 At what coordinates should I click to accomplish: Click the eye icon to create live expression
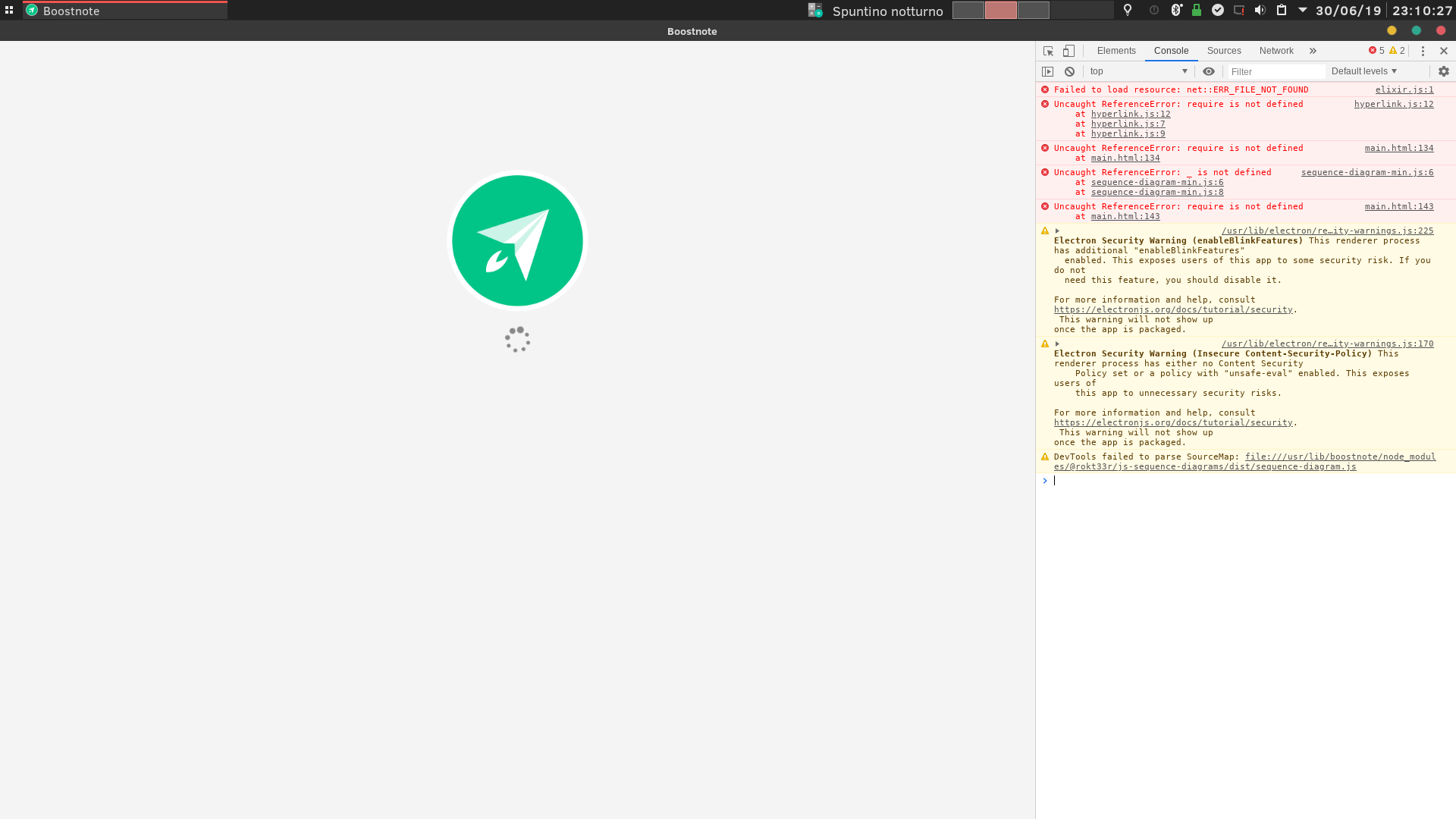coord(1209,71)
